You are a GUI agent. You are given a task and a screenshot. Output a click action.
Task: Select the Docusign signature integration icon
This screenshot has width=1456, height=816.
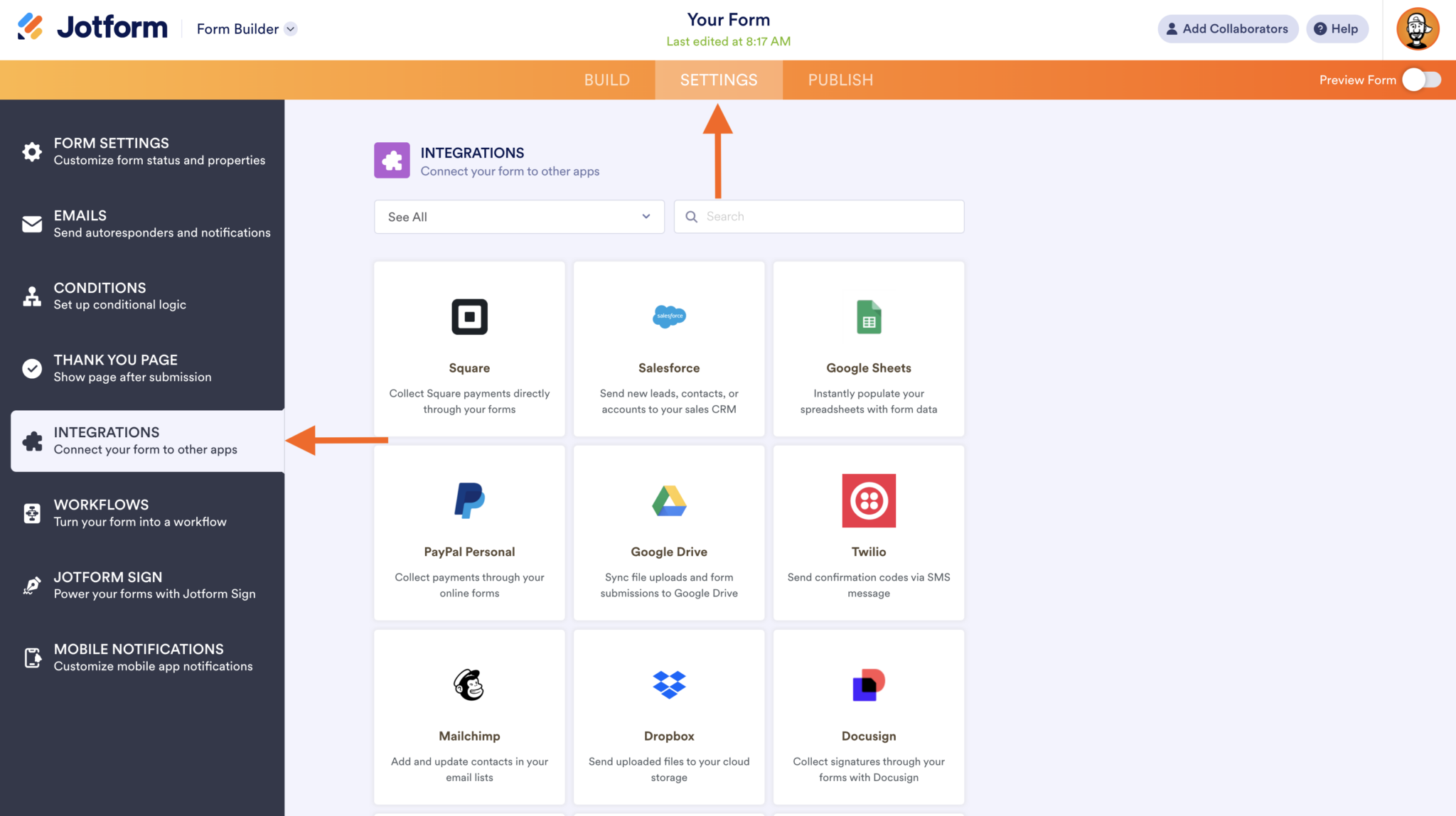868,685
